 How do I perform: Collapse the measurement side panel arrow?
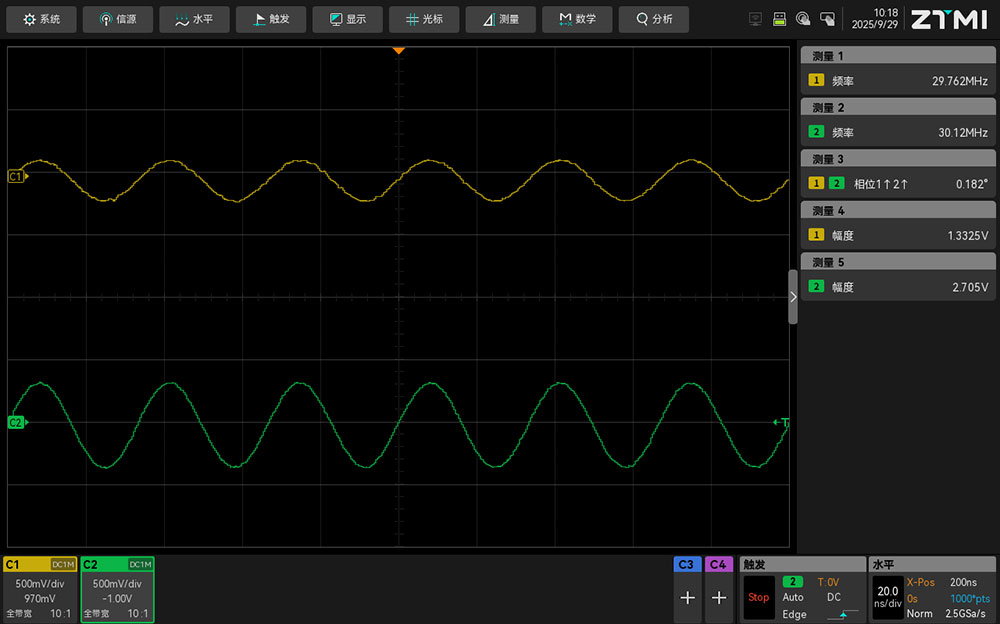tap(793, 297)
